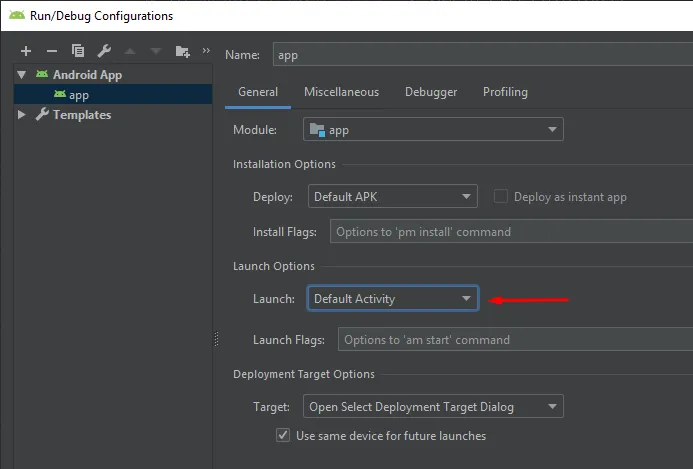Screen dimensions: 693x469
Task: Click the copy configuration icon
Action: [x=78, y=51]
